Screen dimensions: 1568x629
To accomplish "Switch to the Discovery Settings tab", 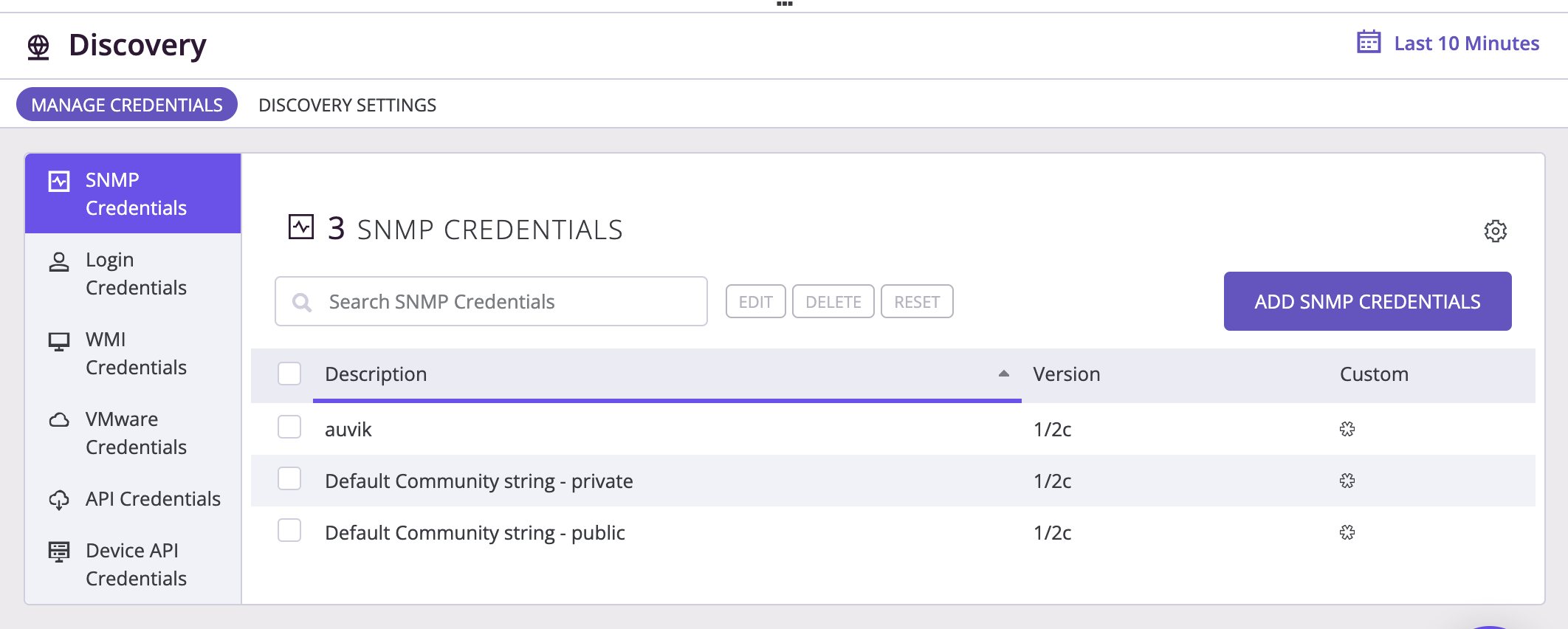I will (x=347, y=105).
